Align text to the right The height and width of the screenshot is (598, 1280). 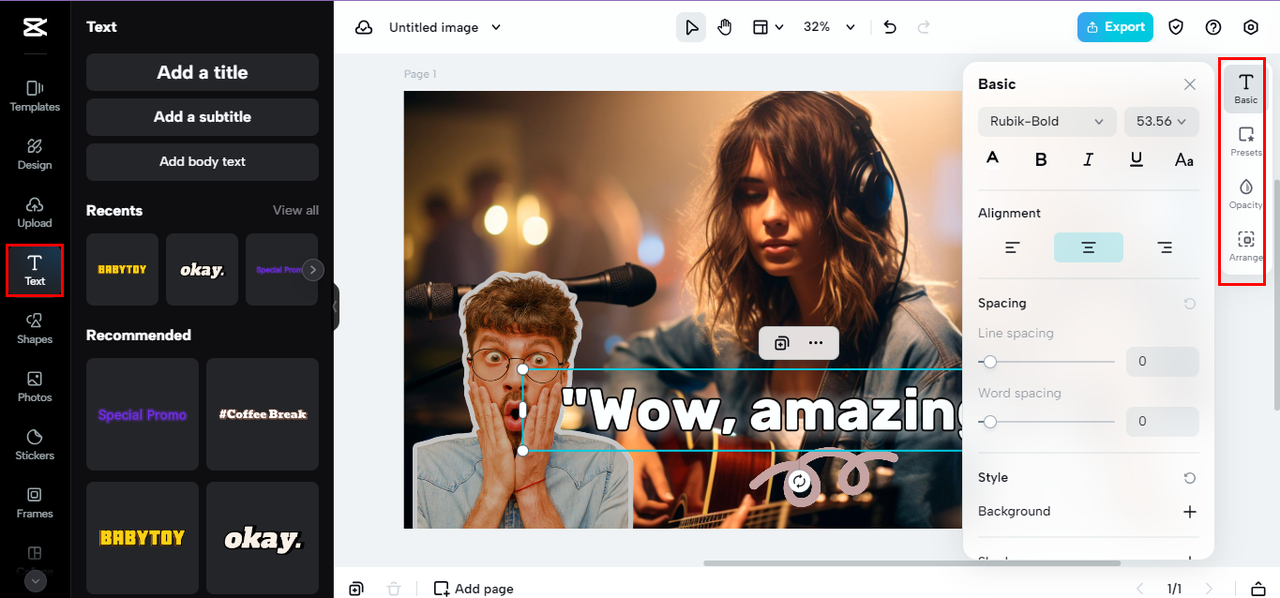[1164, 247]
